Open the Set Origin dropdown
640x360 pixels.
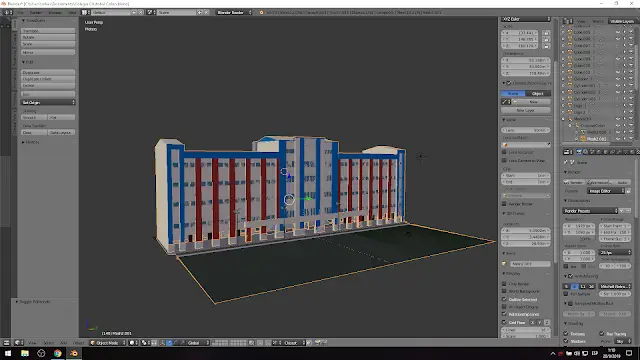click(48, 102)
